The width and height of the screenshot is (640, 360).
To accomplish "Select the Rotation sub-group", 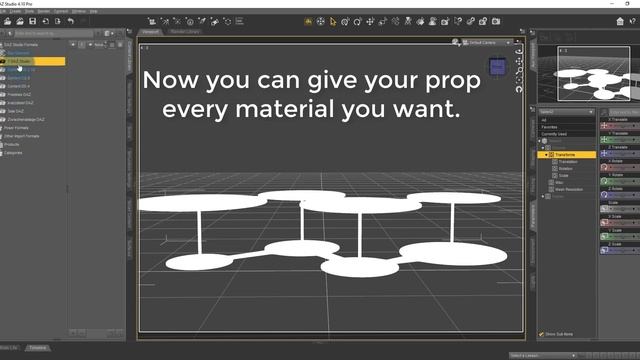I will [x=565, y=169].
